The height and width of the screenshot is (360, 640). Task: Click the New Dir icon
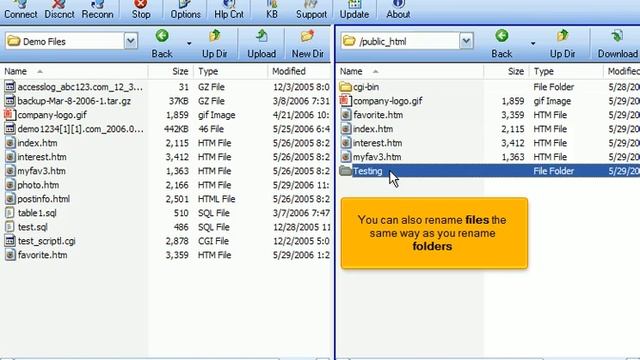(x=308, y=36)
